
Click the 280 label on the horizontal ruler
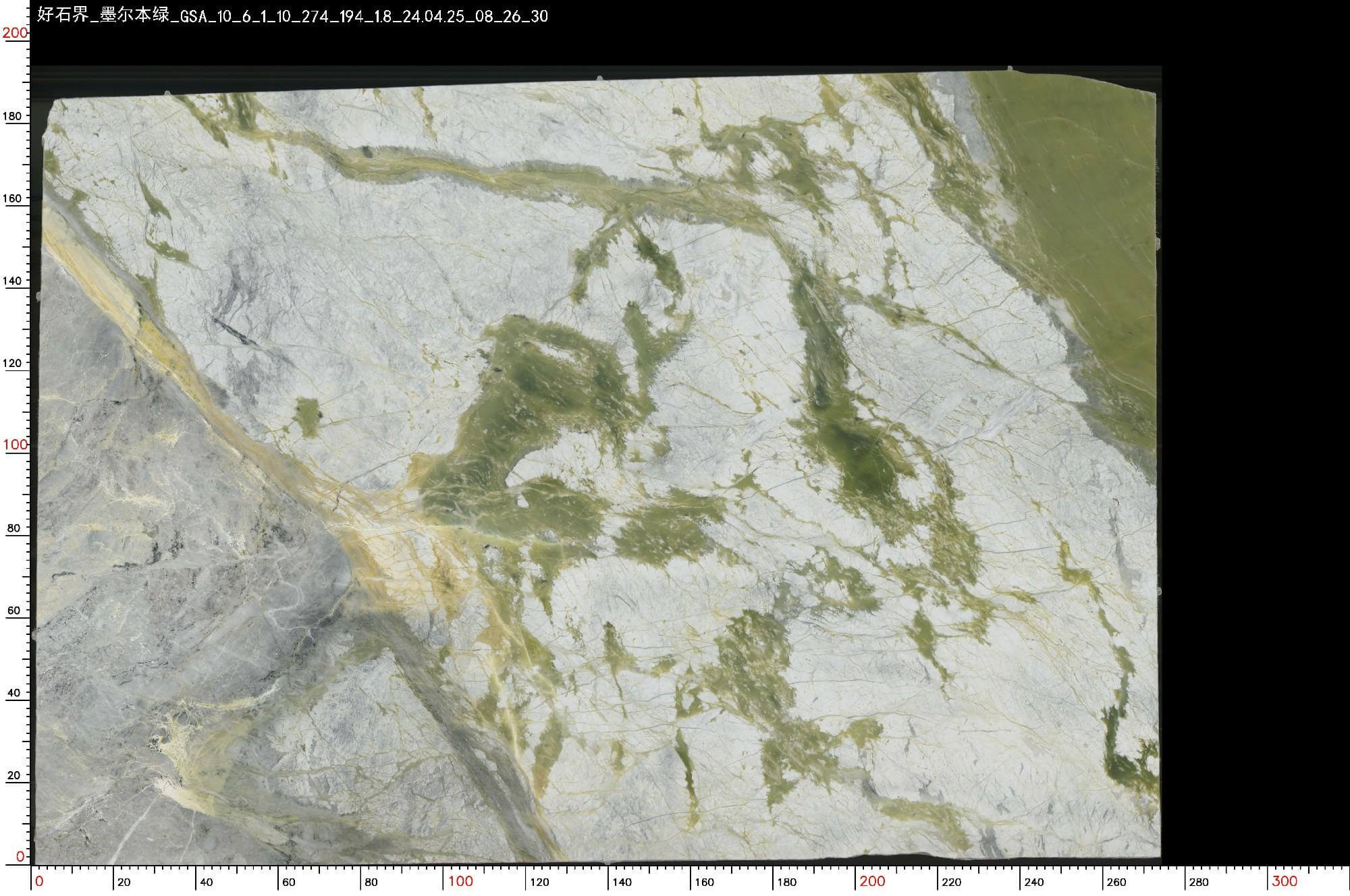[x=1199, y=882]
